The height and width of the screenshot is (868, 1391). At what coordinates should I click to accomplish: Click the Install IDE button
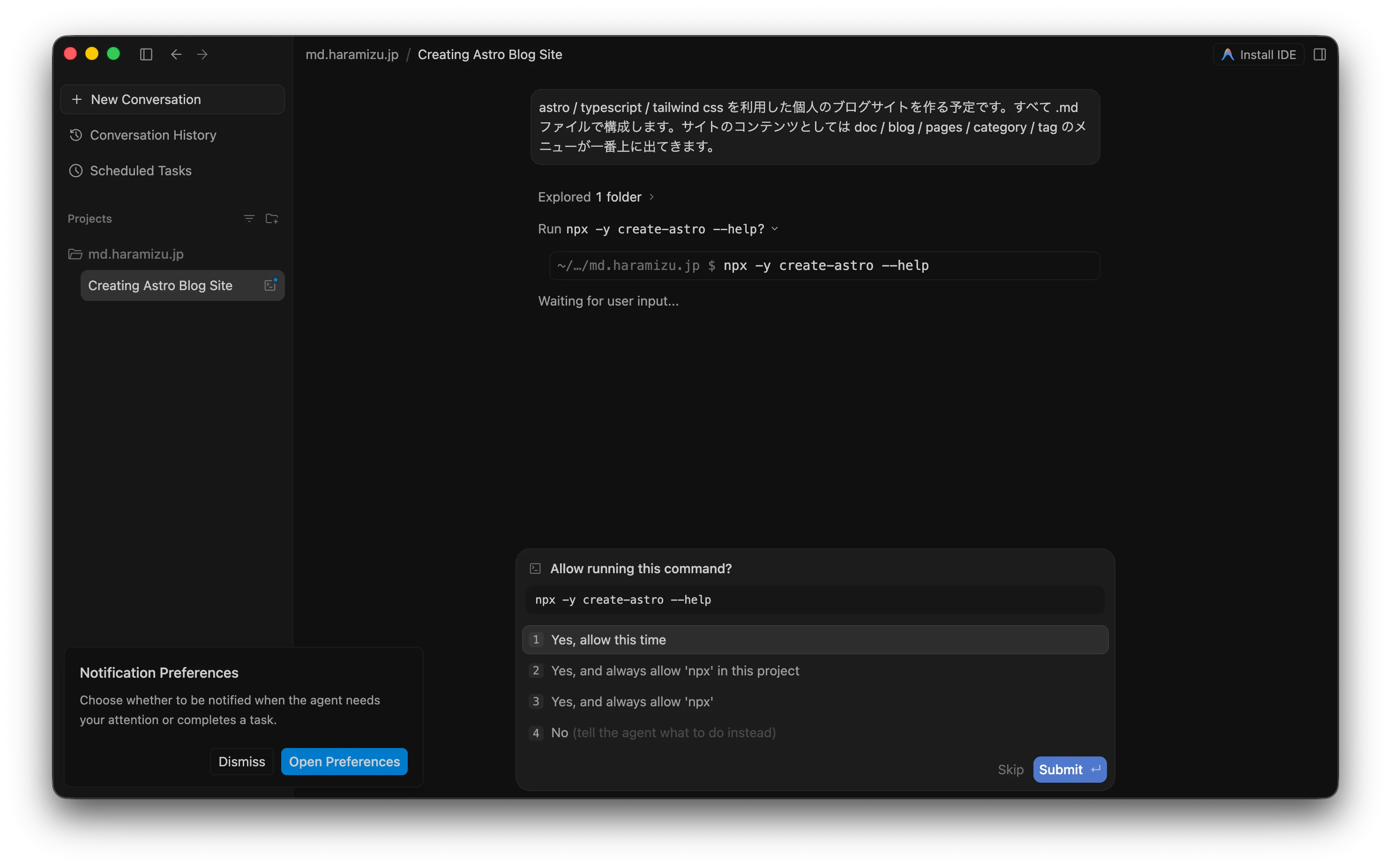1258,54
